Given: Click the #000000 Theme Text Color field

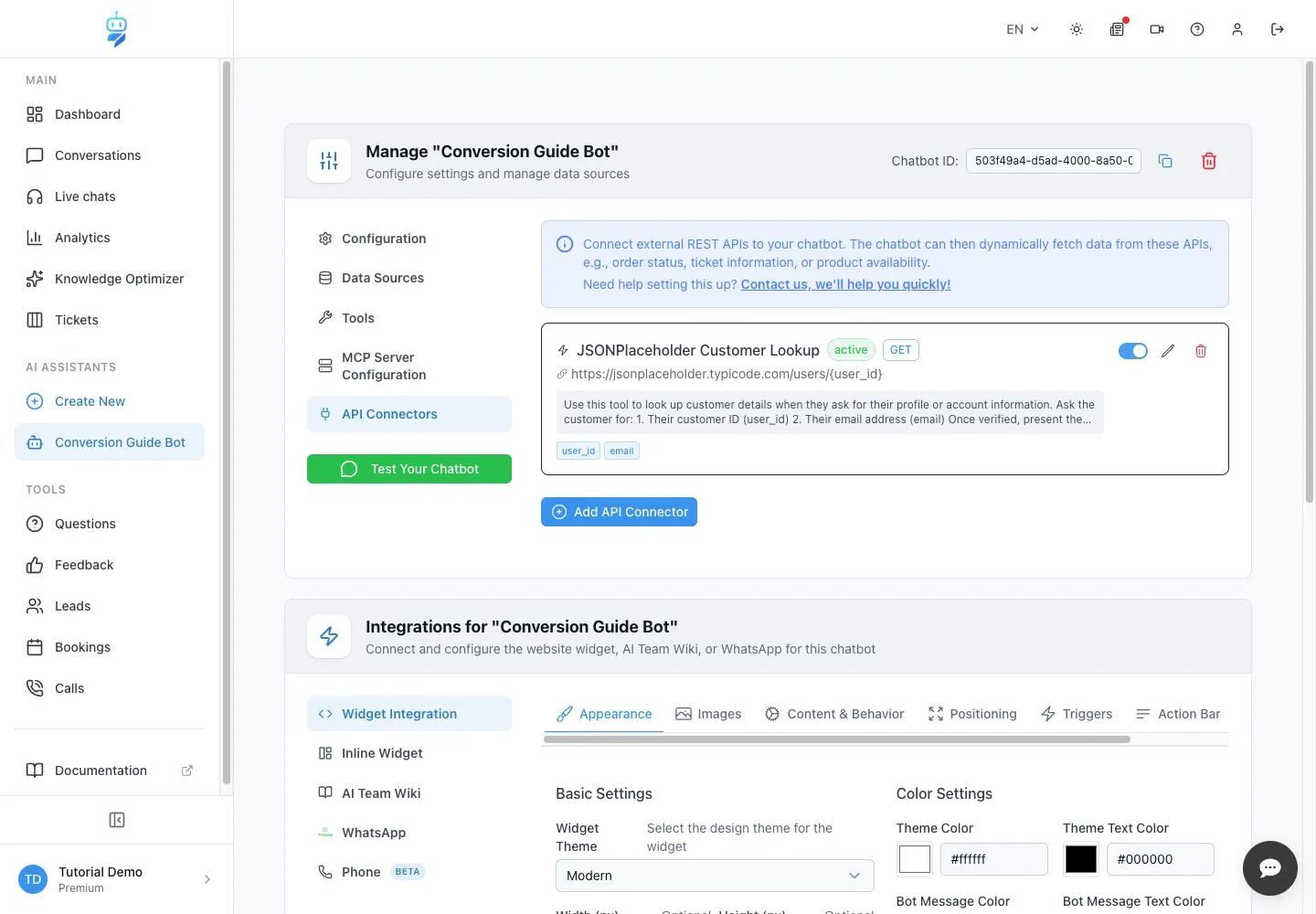Looking at the screenshot, I should 1161,859.
